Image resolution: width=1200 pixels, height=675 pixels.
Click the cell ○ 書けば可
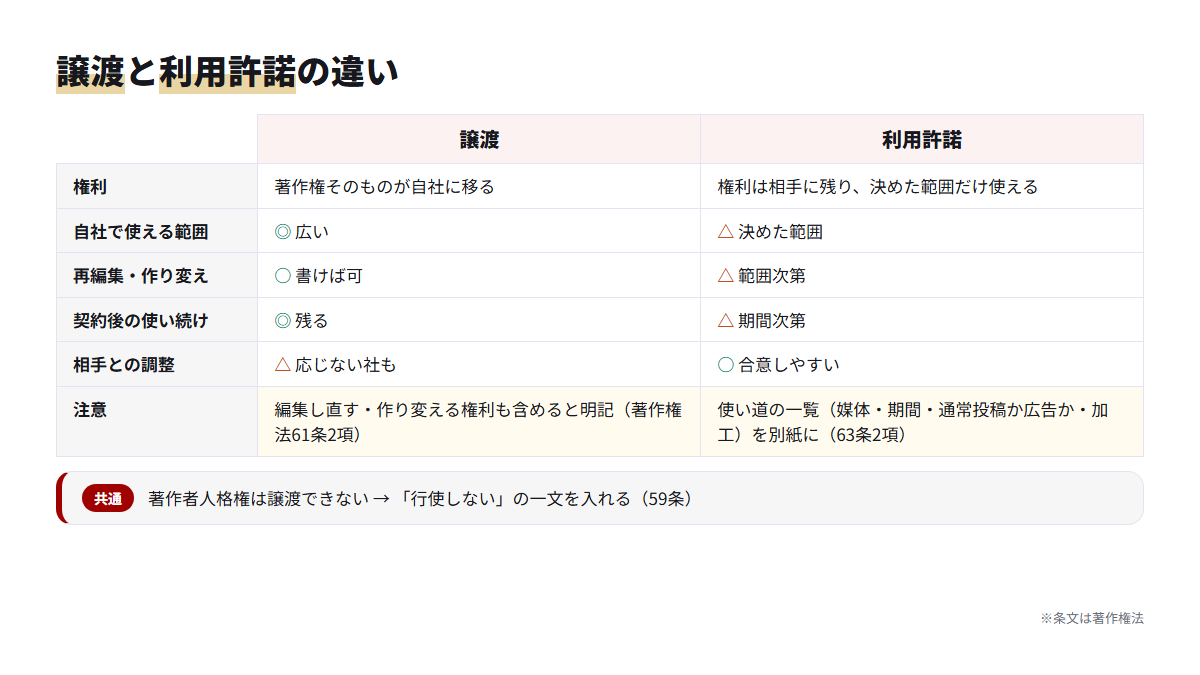(479, 276)
